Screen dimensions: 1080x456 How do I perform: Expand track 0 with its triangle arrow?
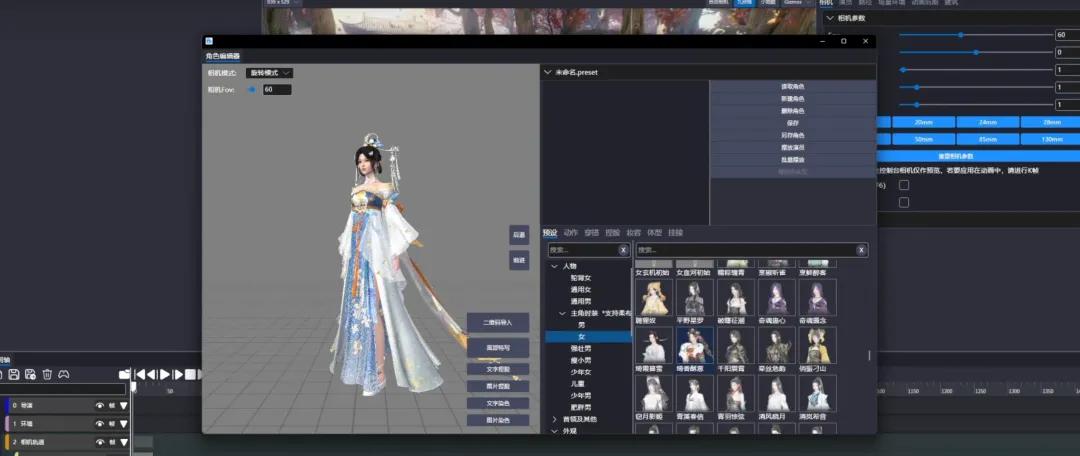coord(123,406)
